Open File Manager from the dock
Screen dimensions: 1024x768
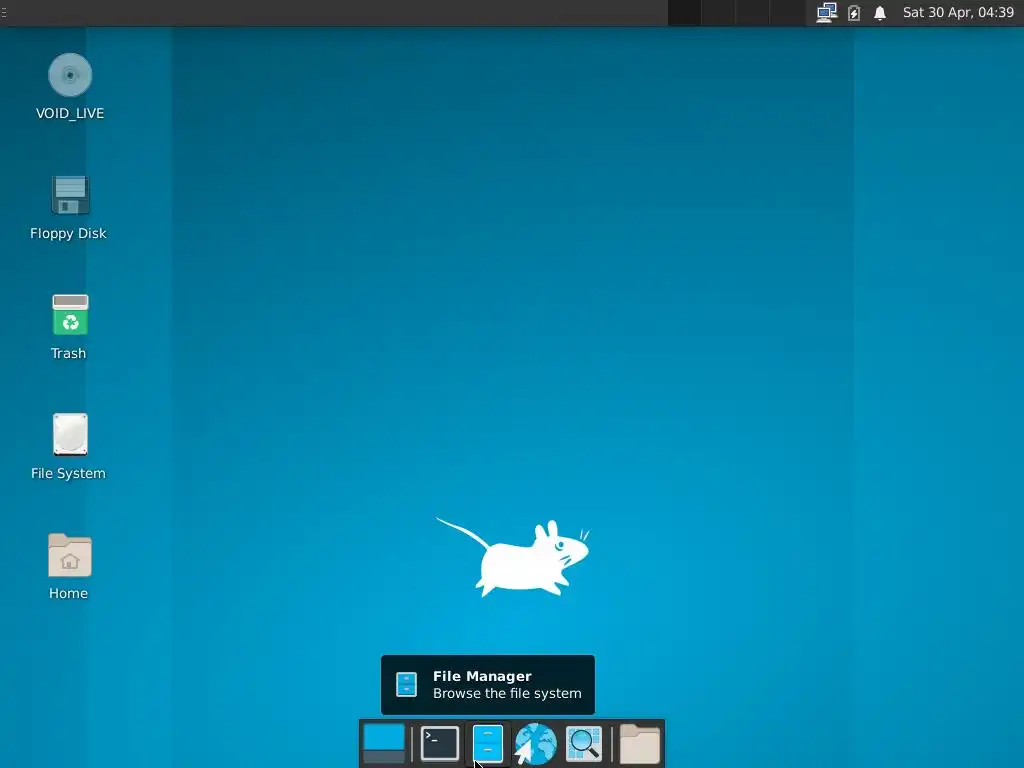pos(488,743)
